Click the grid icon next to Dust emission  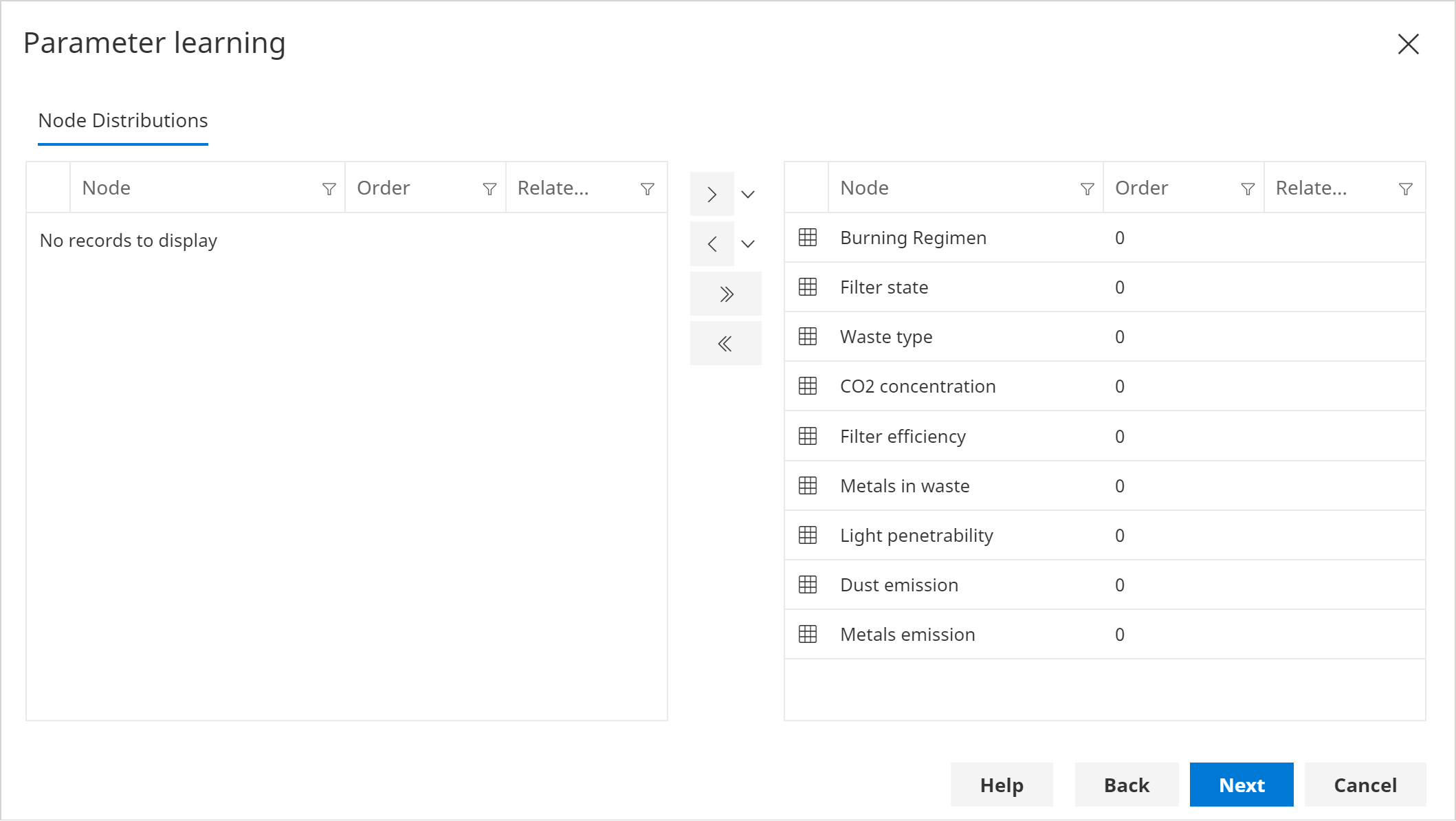[x=807, y=584]
